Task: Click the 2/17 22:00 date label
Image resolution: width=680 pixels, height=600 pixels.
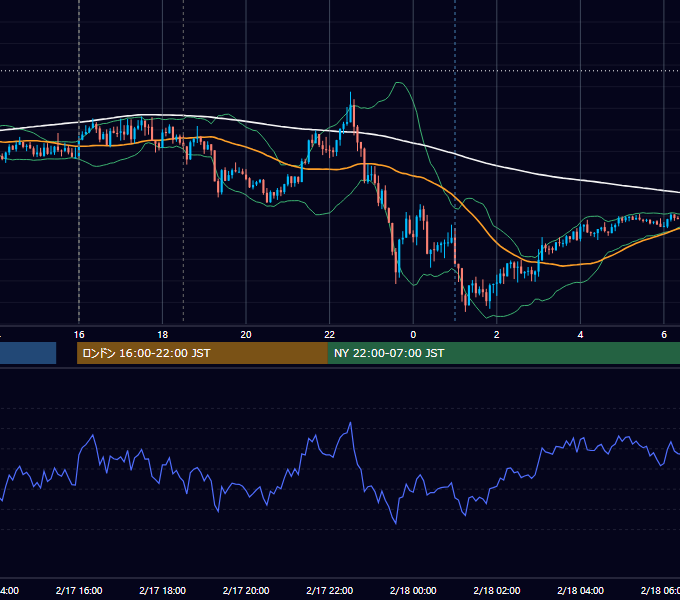Action: coord(330,590)
